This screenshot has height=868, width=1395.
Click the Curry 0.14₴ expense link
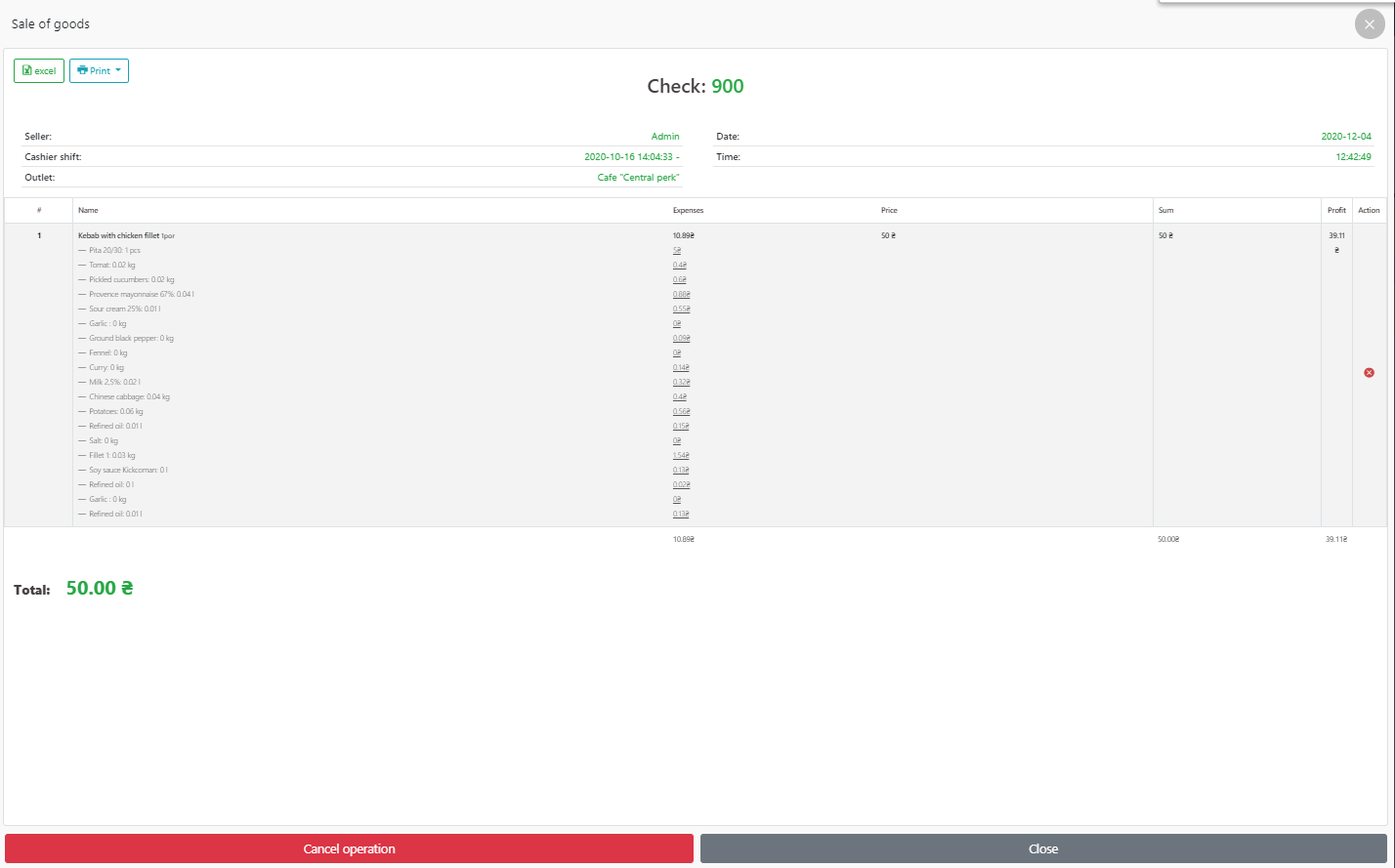[x=680, y=368]
